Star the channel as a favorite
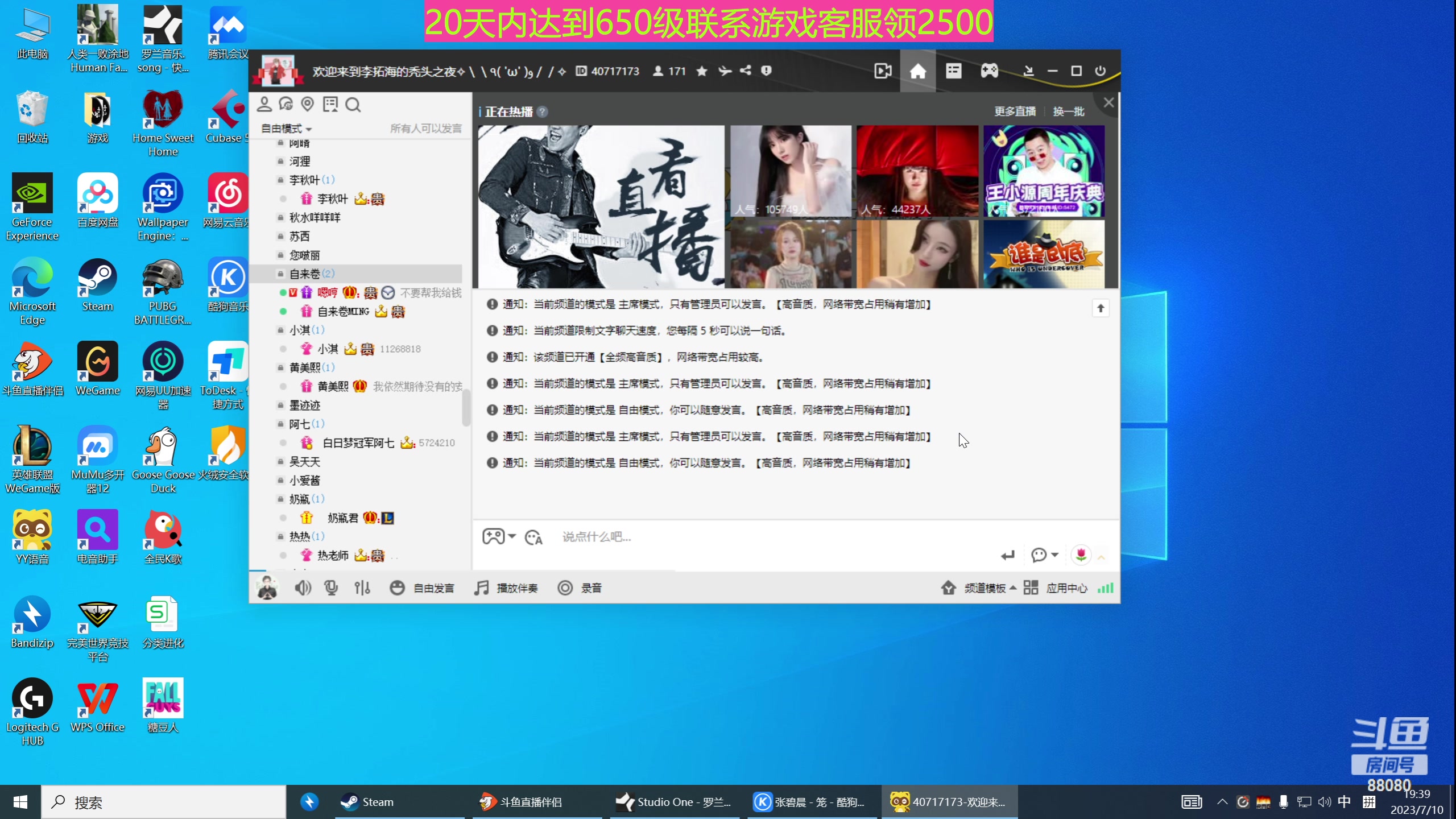Viewport: 1456px width, 819px height. click(x=701, y=71)
